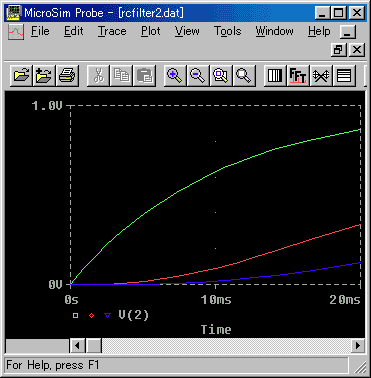Open the Plot menu
Image resolution: width=371 pixels, height=378 pixels.
coord(151,31)
